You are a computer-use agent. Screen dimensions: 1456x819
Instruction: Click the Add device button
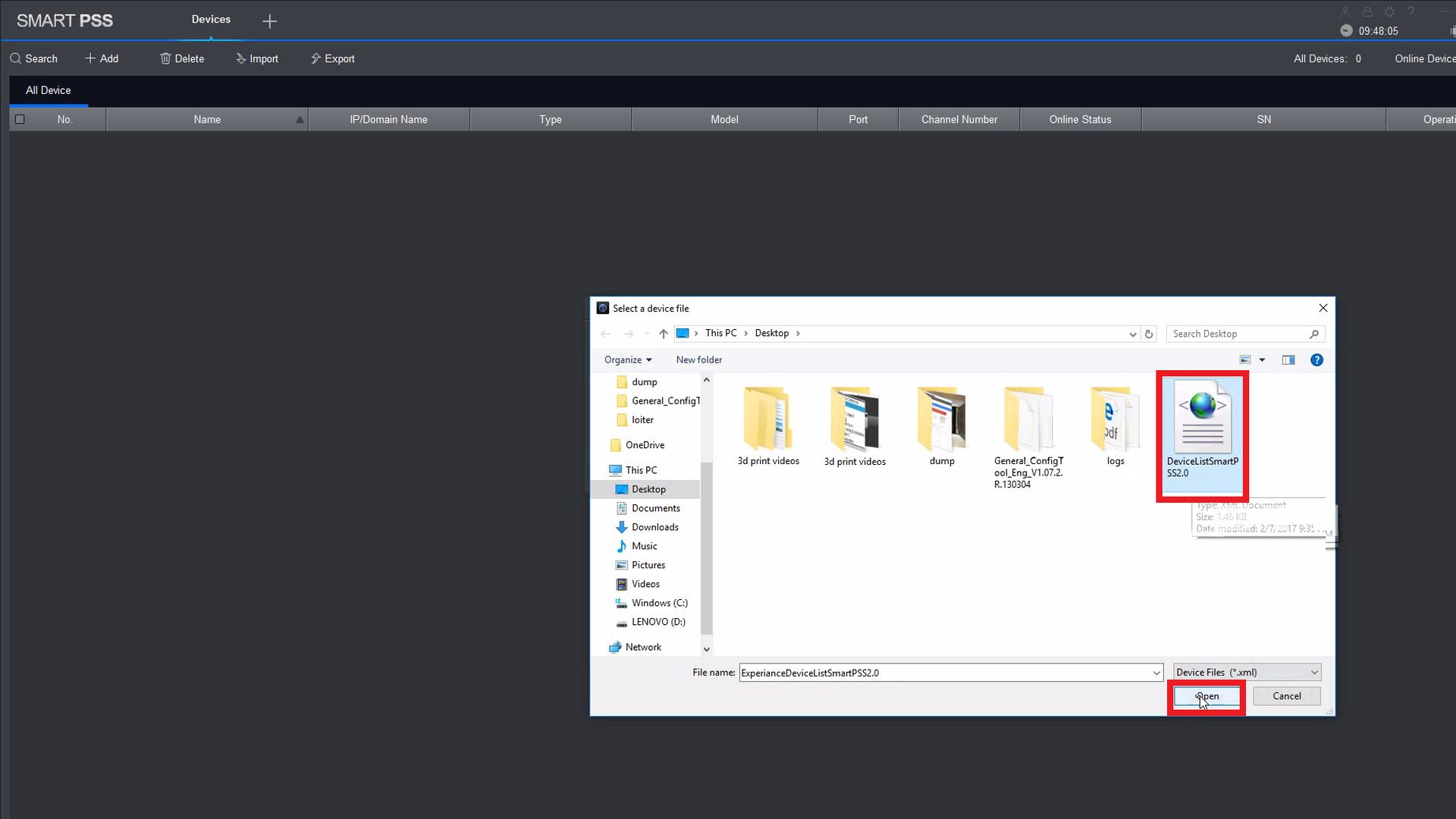point(102,58)
